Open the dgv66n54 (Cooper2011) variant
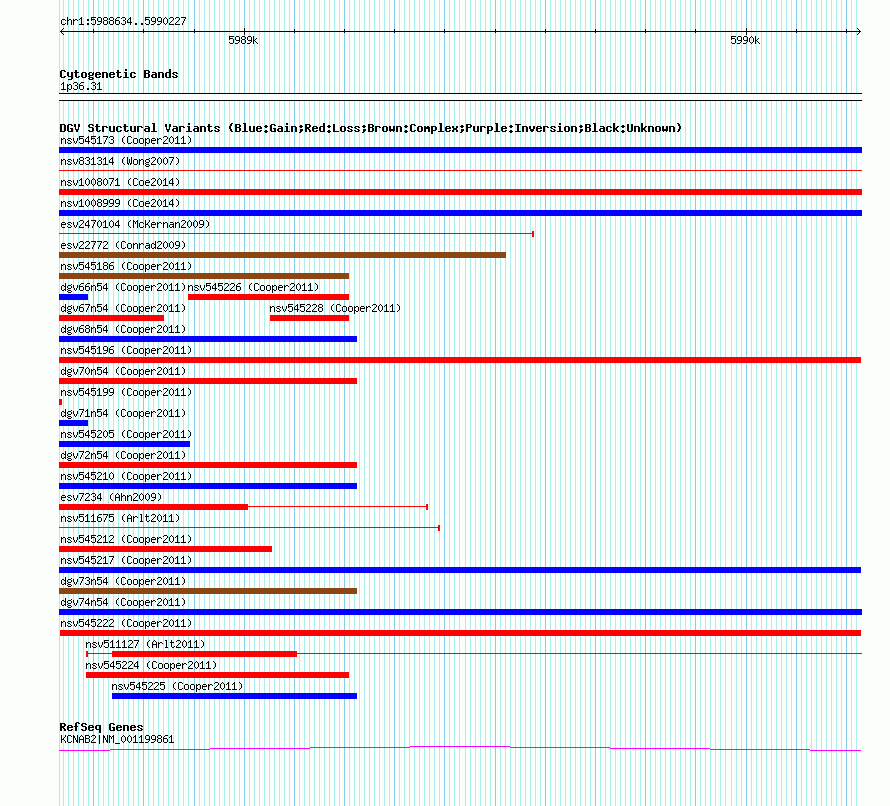890x806 pixels. [x=123, y=287]
